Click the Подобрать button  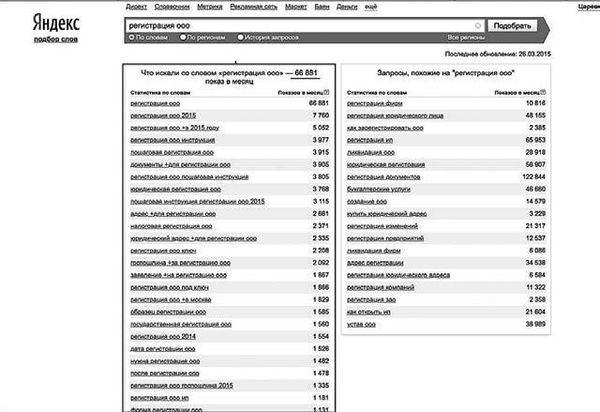(512, 26)
